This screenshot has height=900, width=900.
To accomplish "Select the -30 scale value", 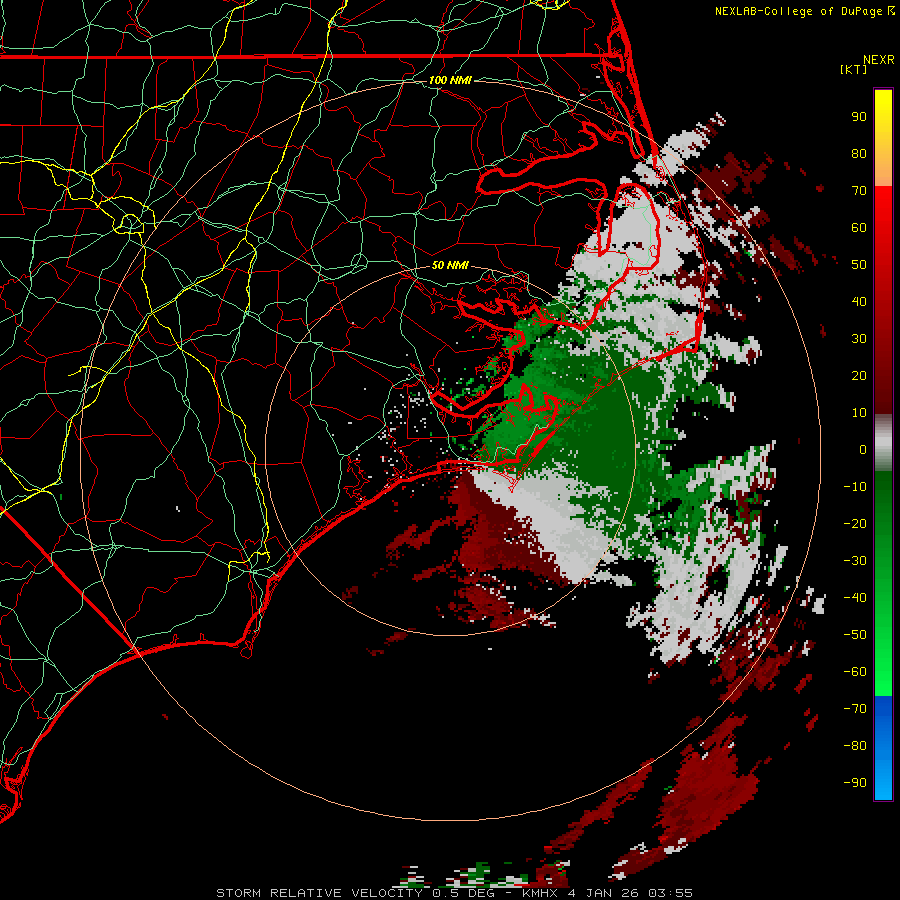I will 855,561.
